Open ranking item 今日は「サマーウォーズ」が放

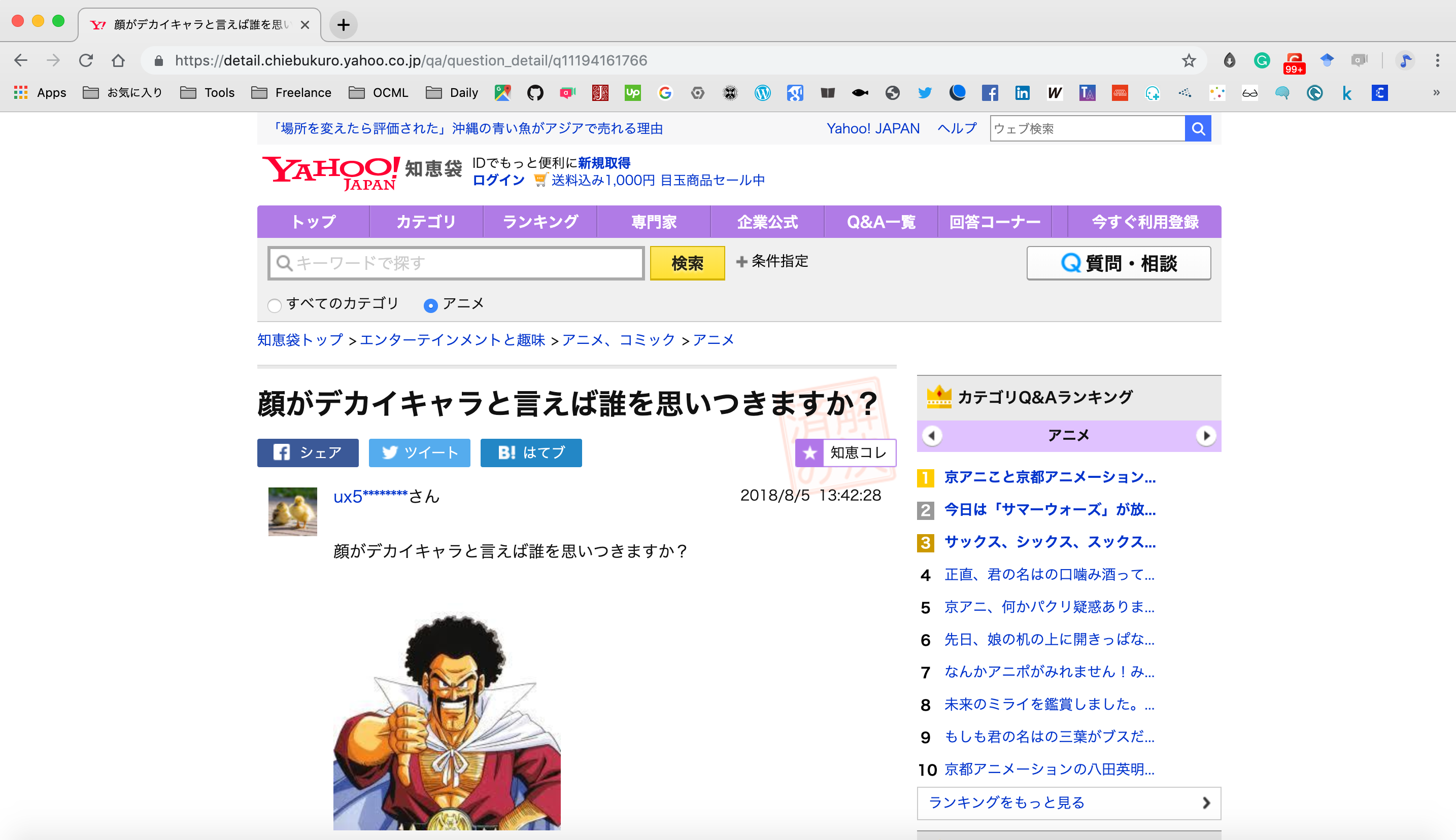1049,510
